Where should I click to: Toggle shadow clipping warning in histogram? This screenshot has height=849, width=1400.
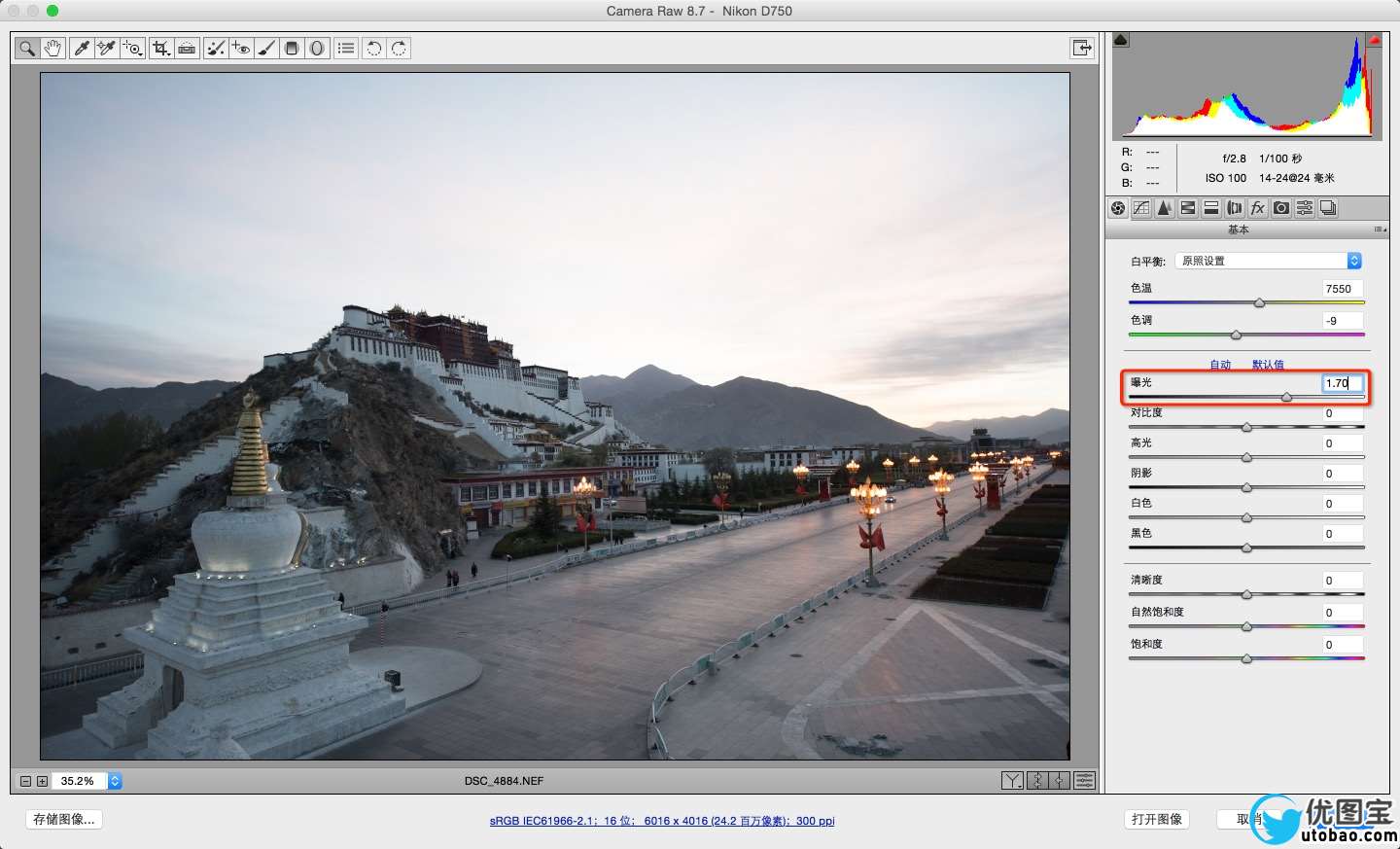[x=1121, y=40]
